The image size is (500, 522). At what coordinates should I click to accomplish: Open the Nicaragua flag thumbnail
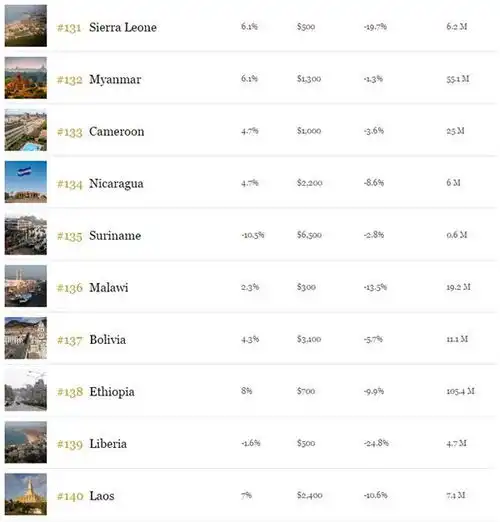[x=26, y=182]
